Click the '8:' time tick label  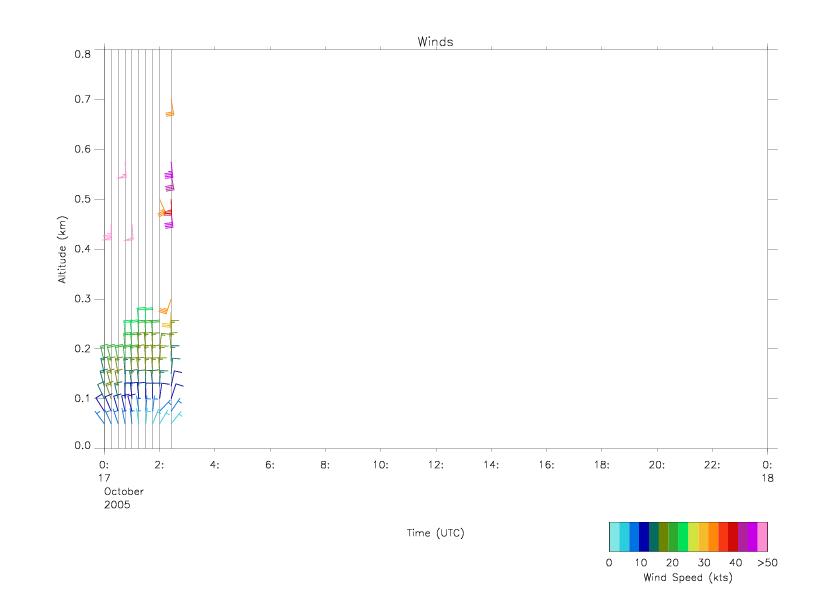click(325, 465)
